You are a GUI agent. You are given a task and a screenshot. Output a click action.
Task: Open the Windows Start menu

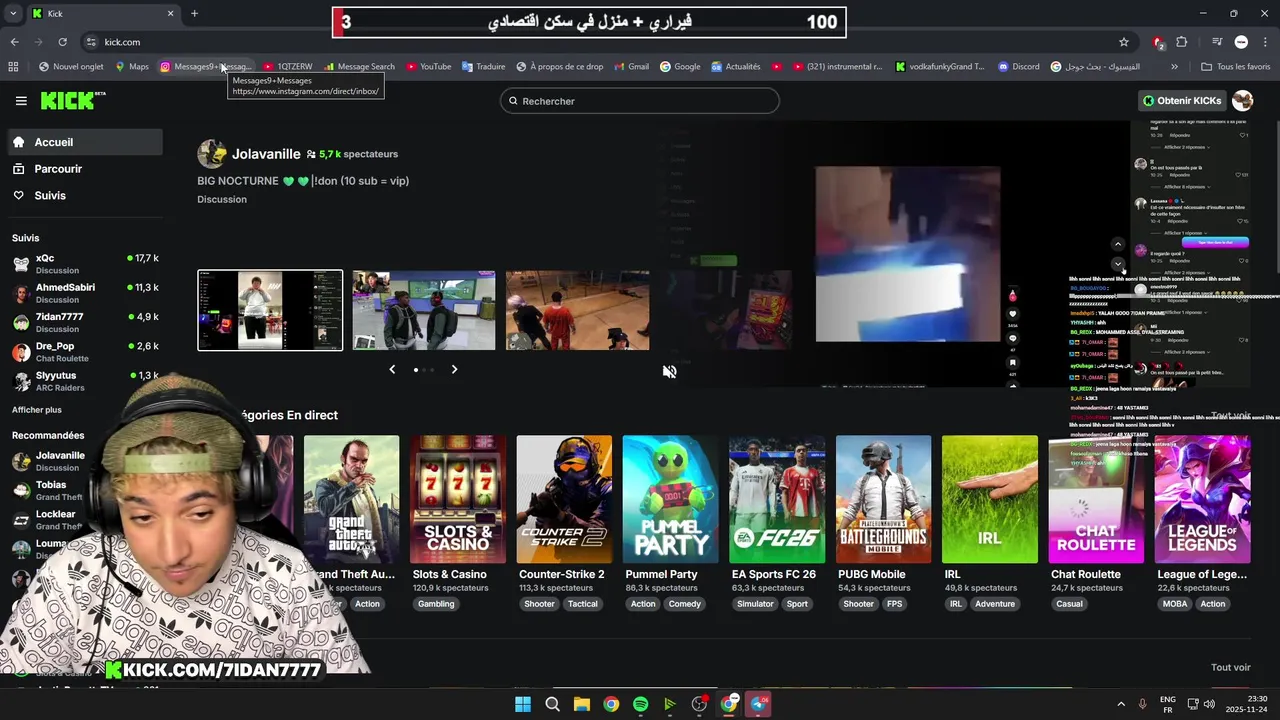(x=523, y=704)
